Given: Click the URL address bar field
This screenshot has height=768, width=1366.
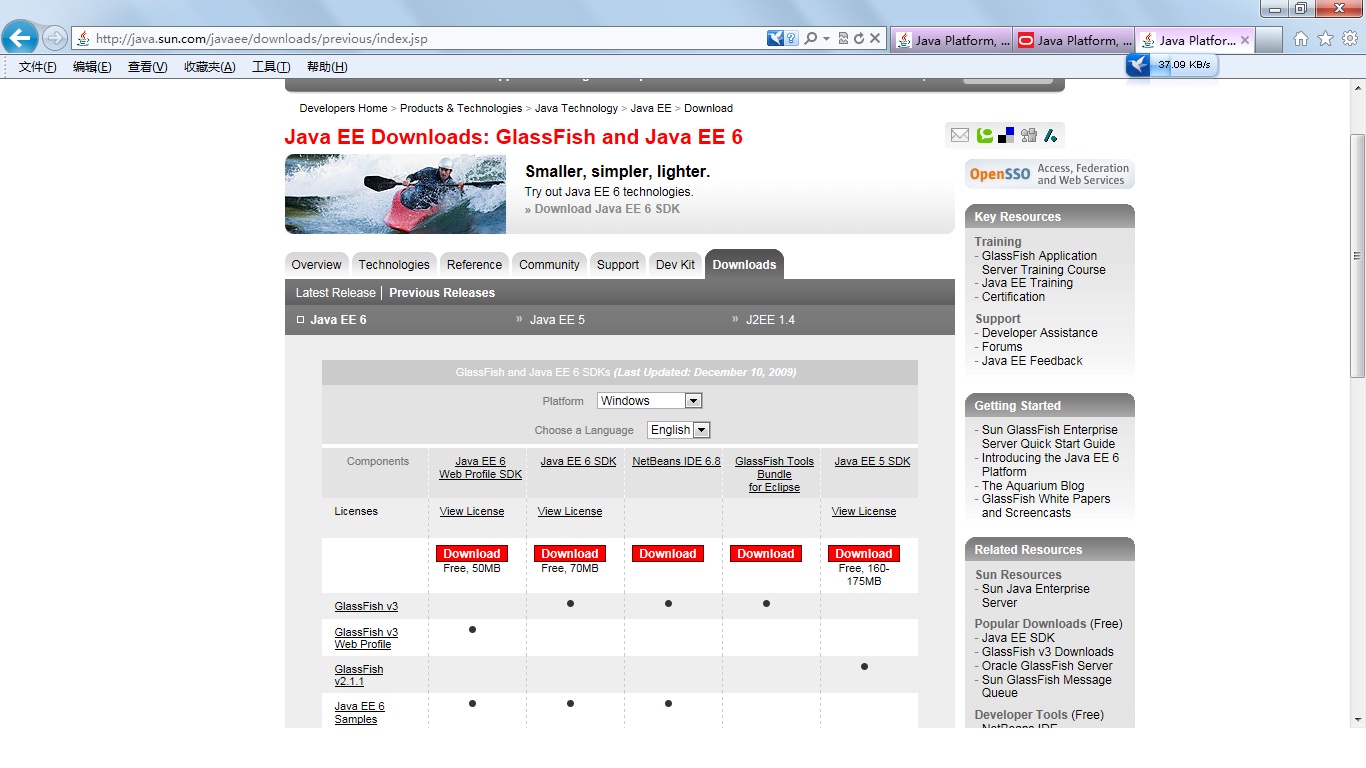Looking at the screenshot, I should [x=420, y=39].
